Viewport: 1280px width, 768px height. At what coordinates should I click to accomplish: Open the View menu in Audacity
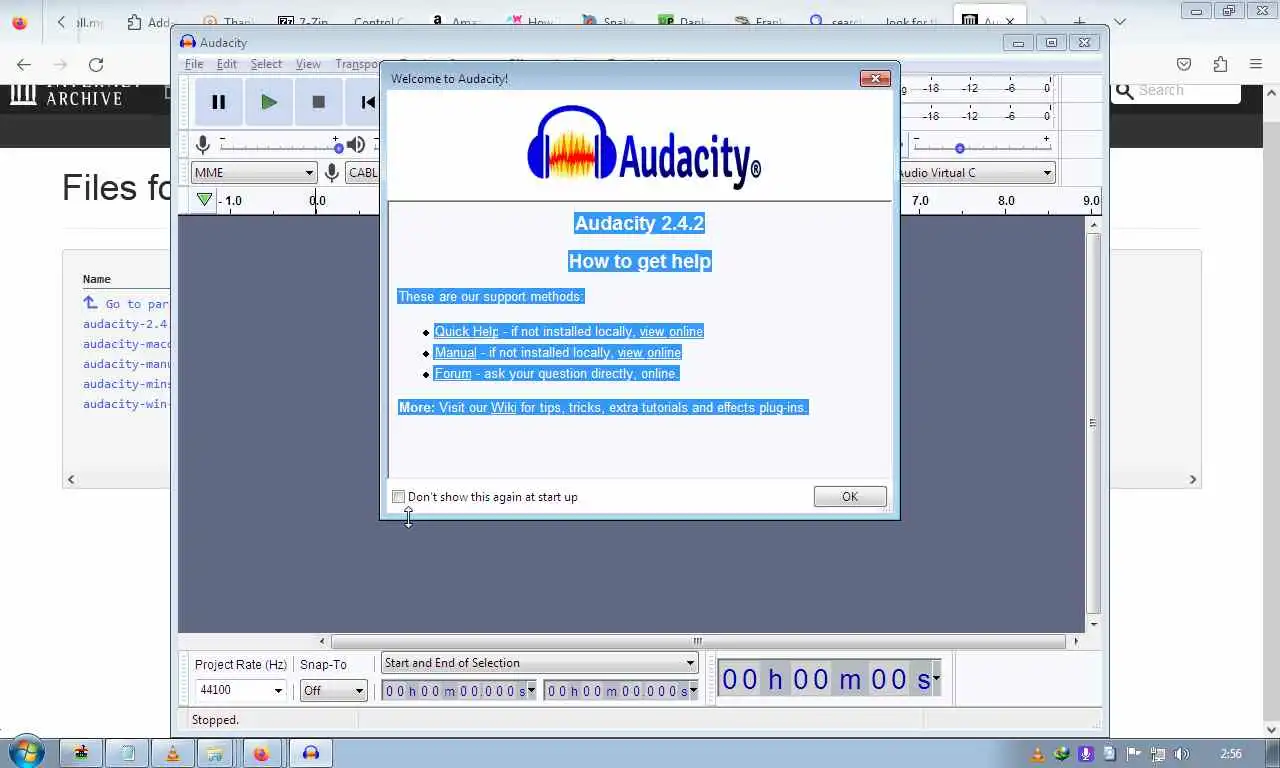(308, 64)
